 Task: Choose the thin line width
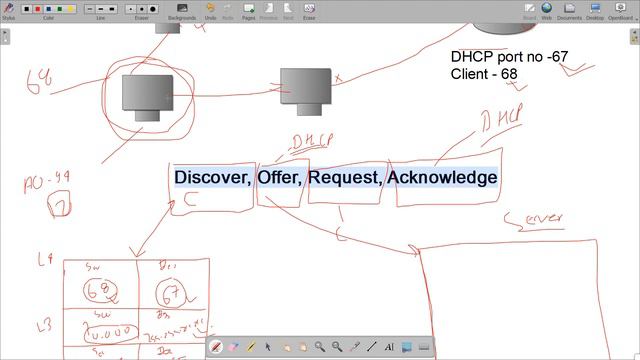(90, 9)
